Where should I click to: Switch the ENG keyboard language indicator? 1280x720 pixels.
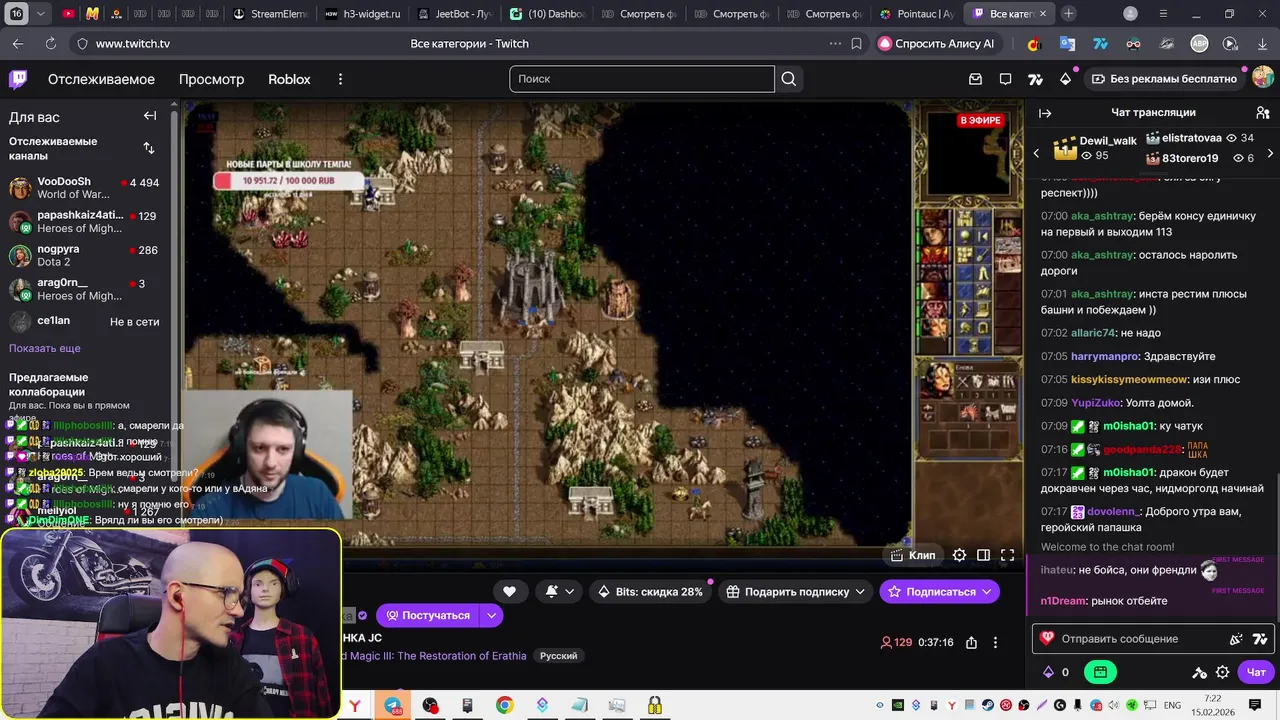(x=1172, y=706)
